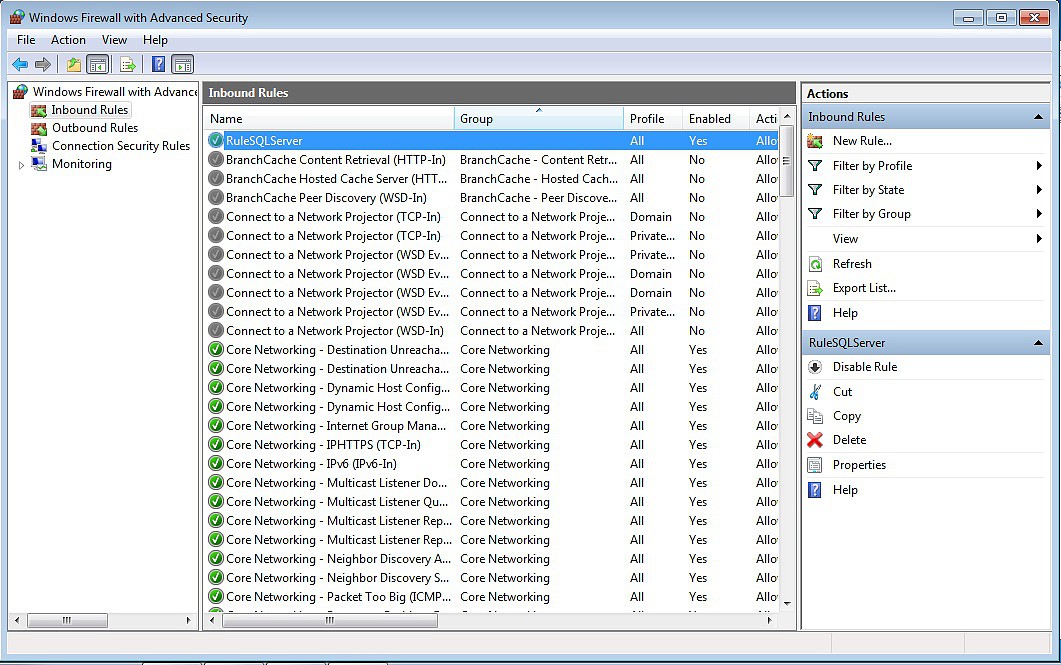The image size is (1061, 665).
Task: Click the green check icon for IPHTTPS rule
Action: 216,444
